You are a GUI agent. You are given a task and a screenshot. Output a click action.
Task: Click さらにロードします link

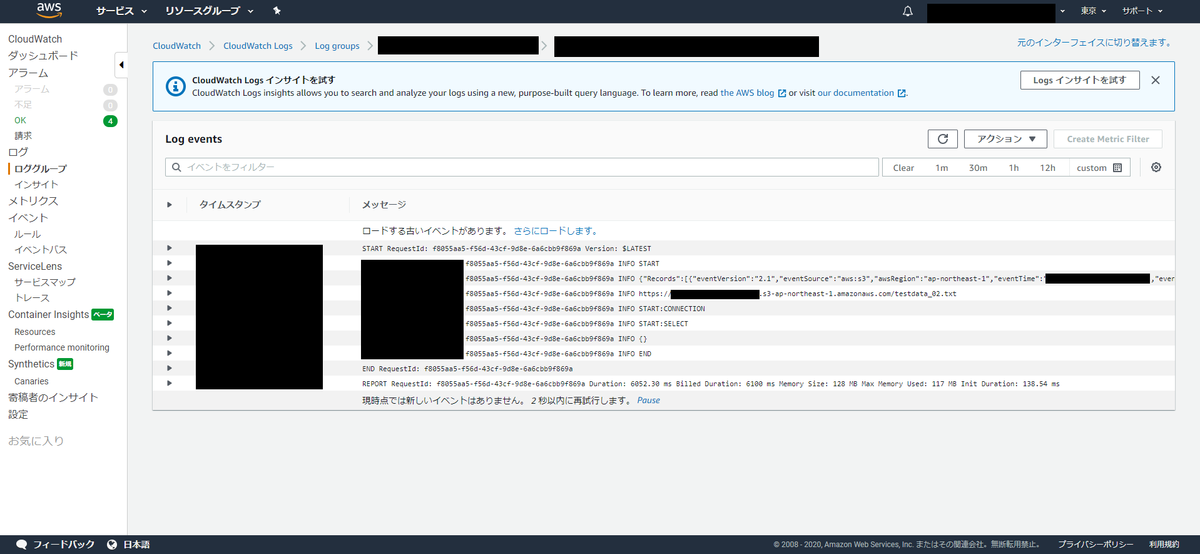(556, 231)
